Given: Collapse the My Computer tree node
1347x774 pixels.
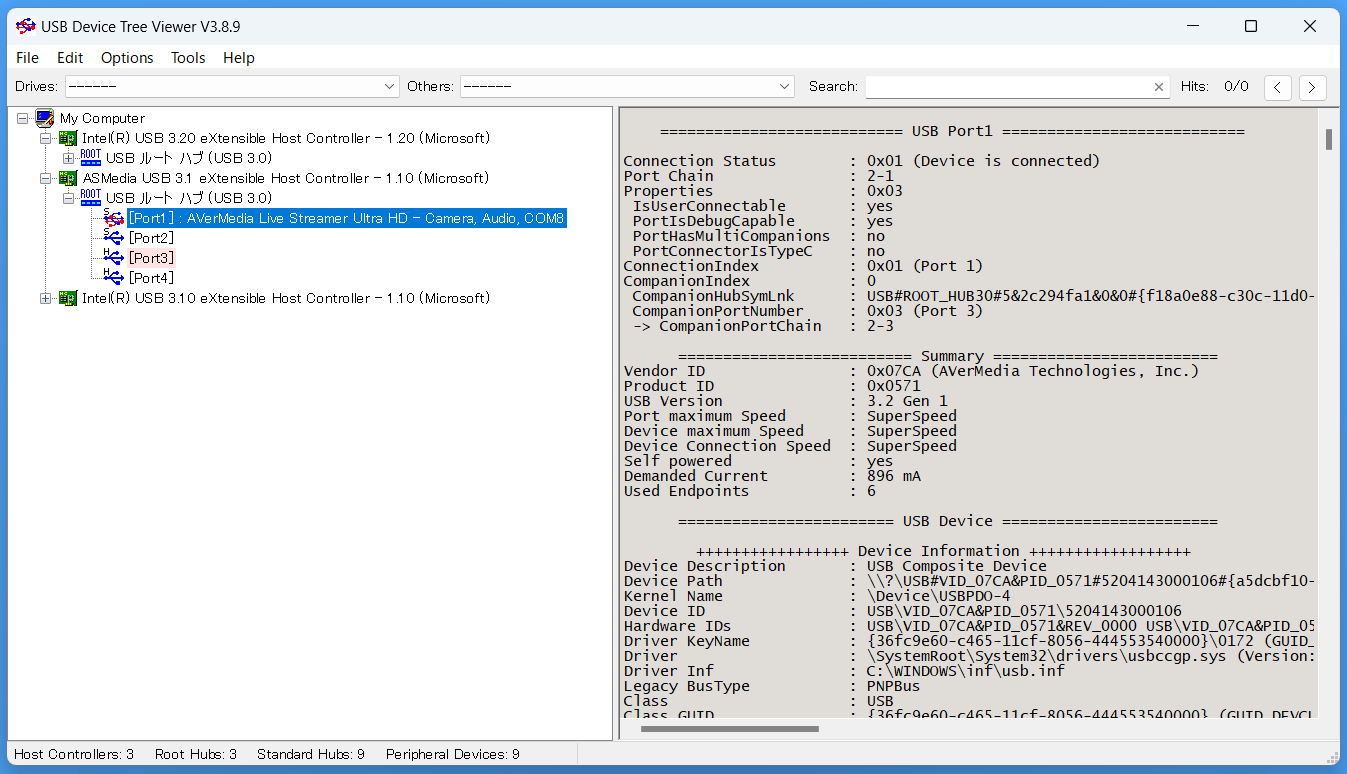Looking at the screenshot, I should 23,118.
